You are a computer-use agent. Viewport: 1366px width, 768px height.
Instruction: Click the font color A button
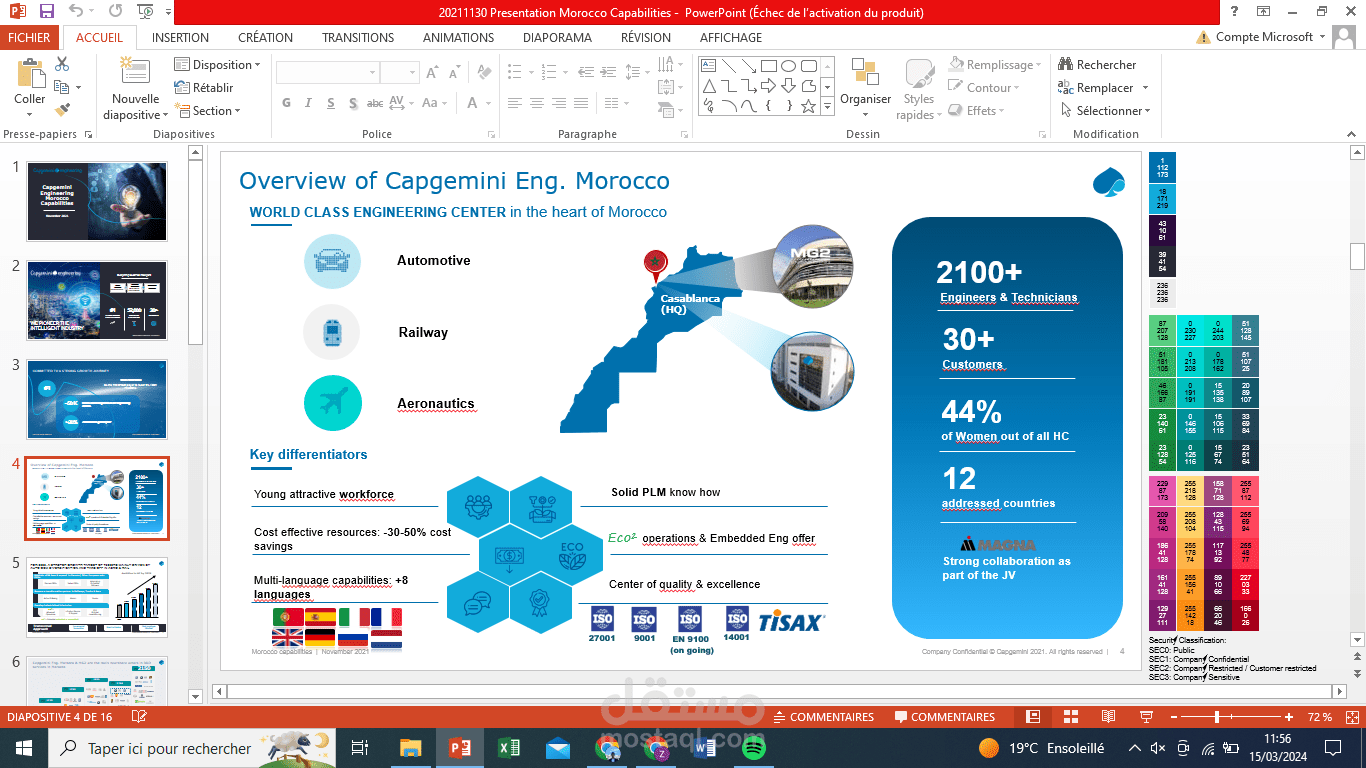tap(470, 103)
